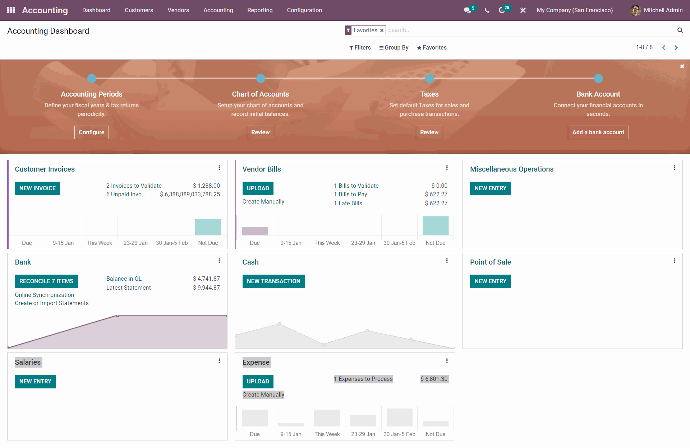Click the debug tools icon
Image resolution: width=690 pixels, height=448 pixels.
click(523, 10)
